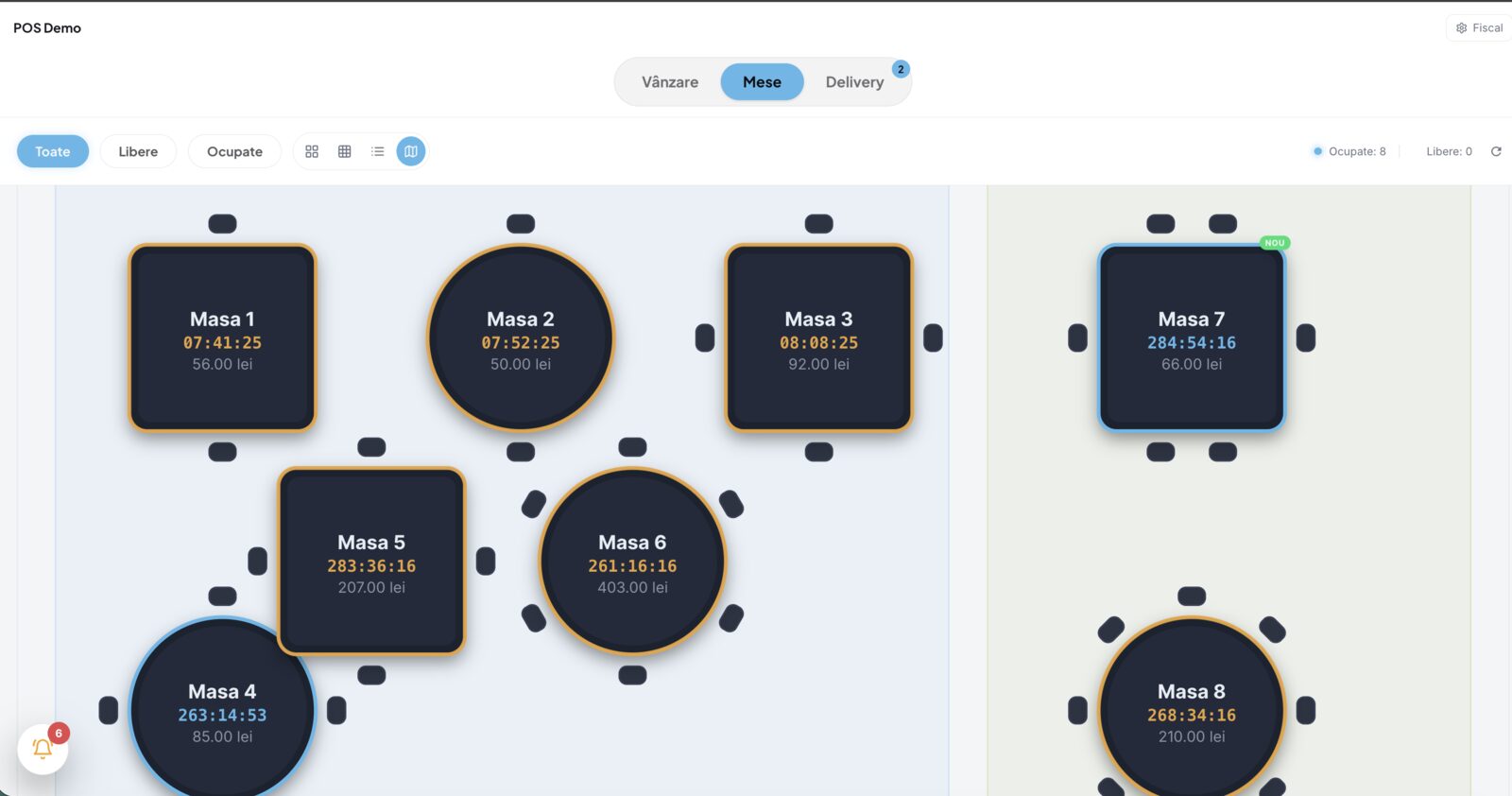Switch to large grid view icon
This screenshot has height=796, width=1512.
312,151
